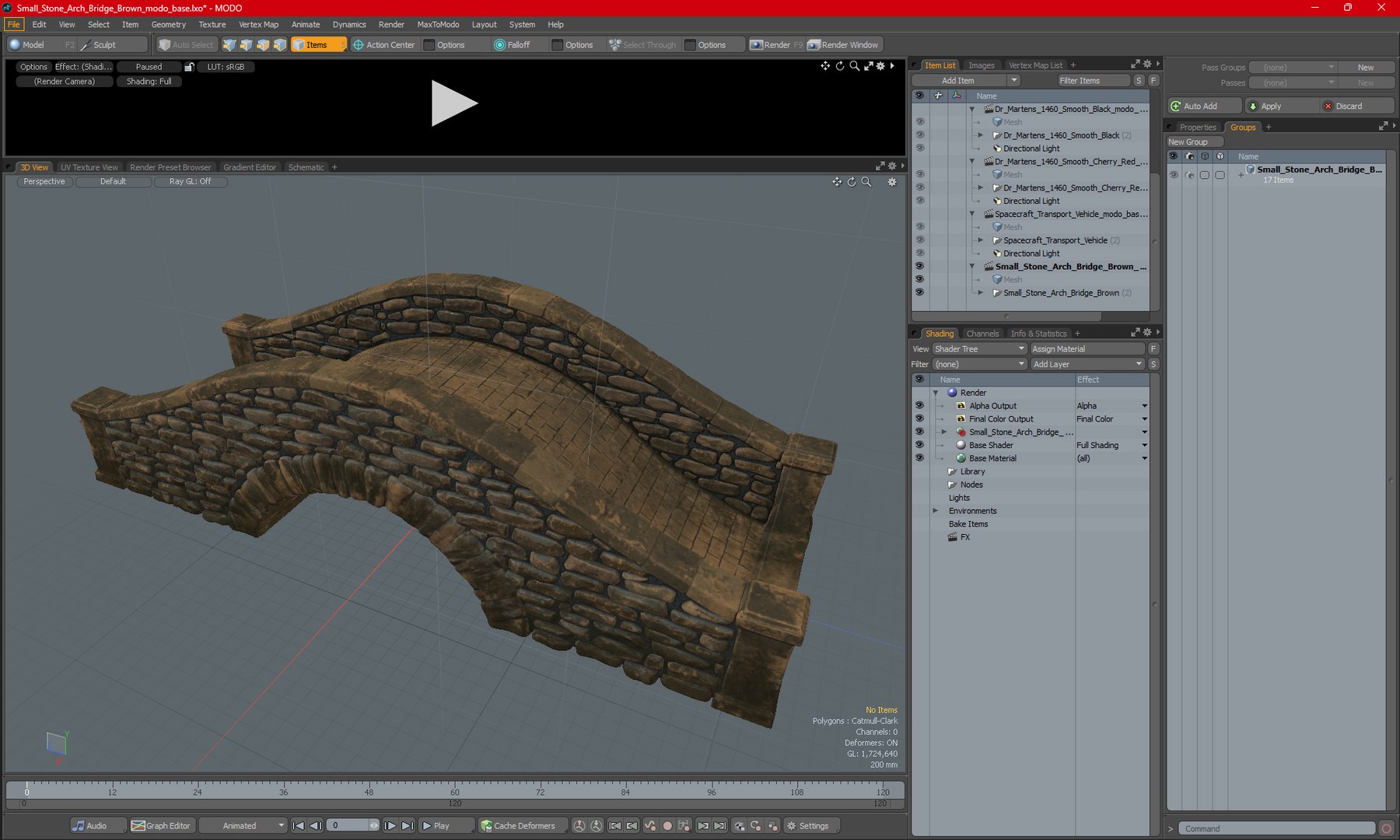The height and width of the screenshot is (840, 1400).
Task: Open the Render Window
Action: (x=843, y=45)
